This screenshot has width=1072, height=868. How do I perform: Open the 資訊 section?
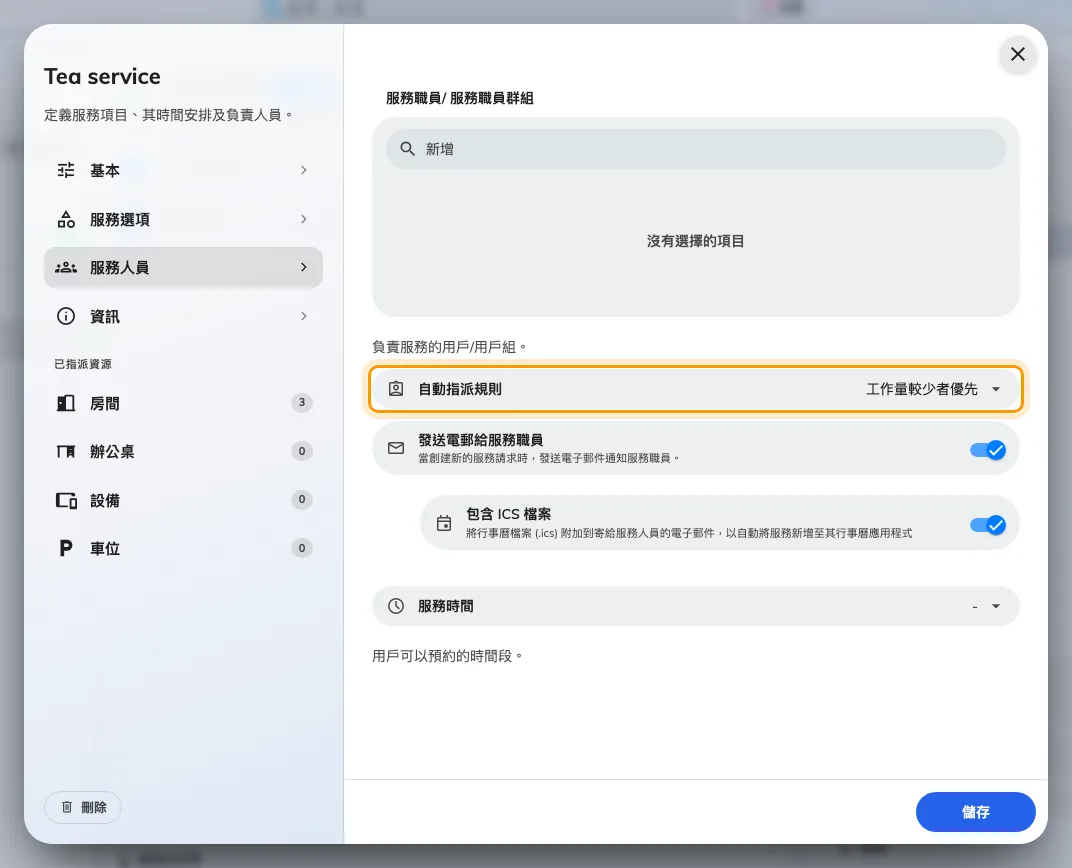(x=183, y=316)
